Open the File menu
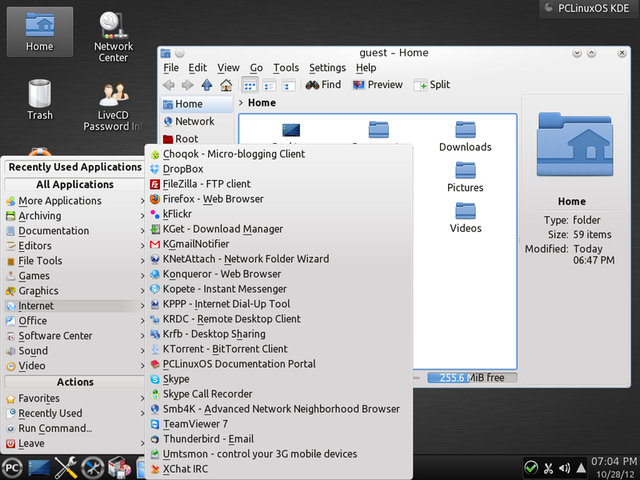 tap(171, 68)
